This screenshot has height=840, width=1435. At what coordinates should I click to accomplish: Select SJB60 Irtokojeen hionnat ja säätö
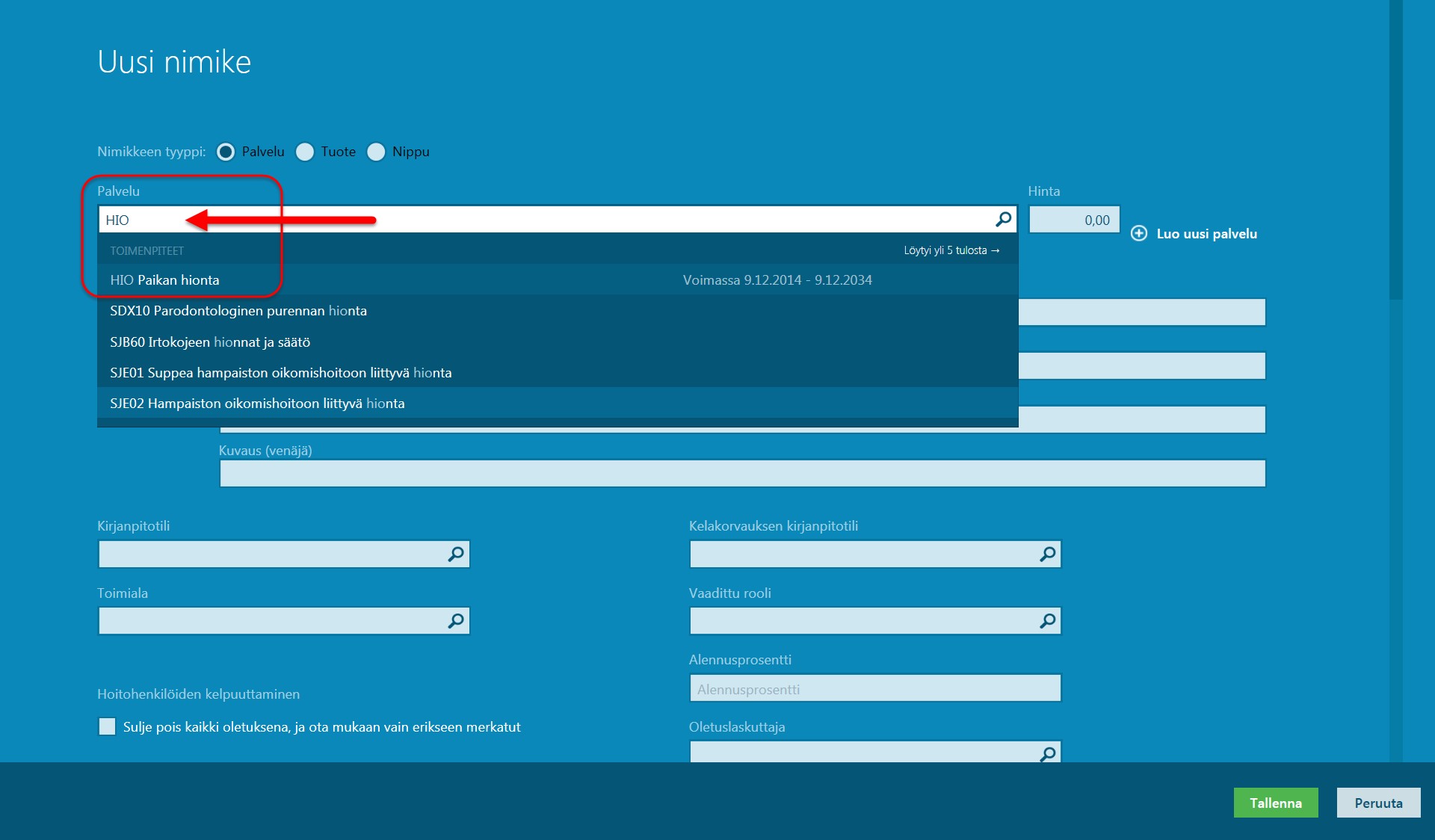point(209,342)
